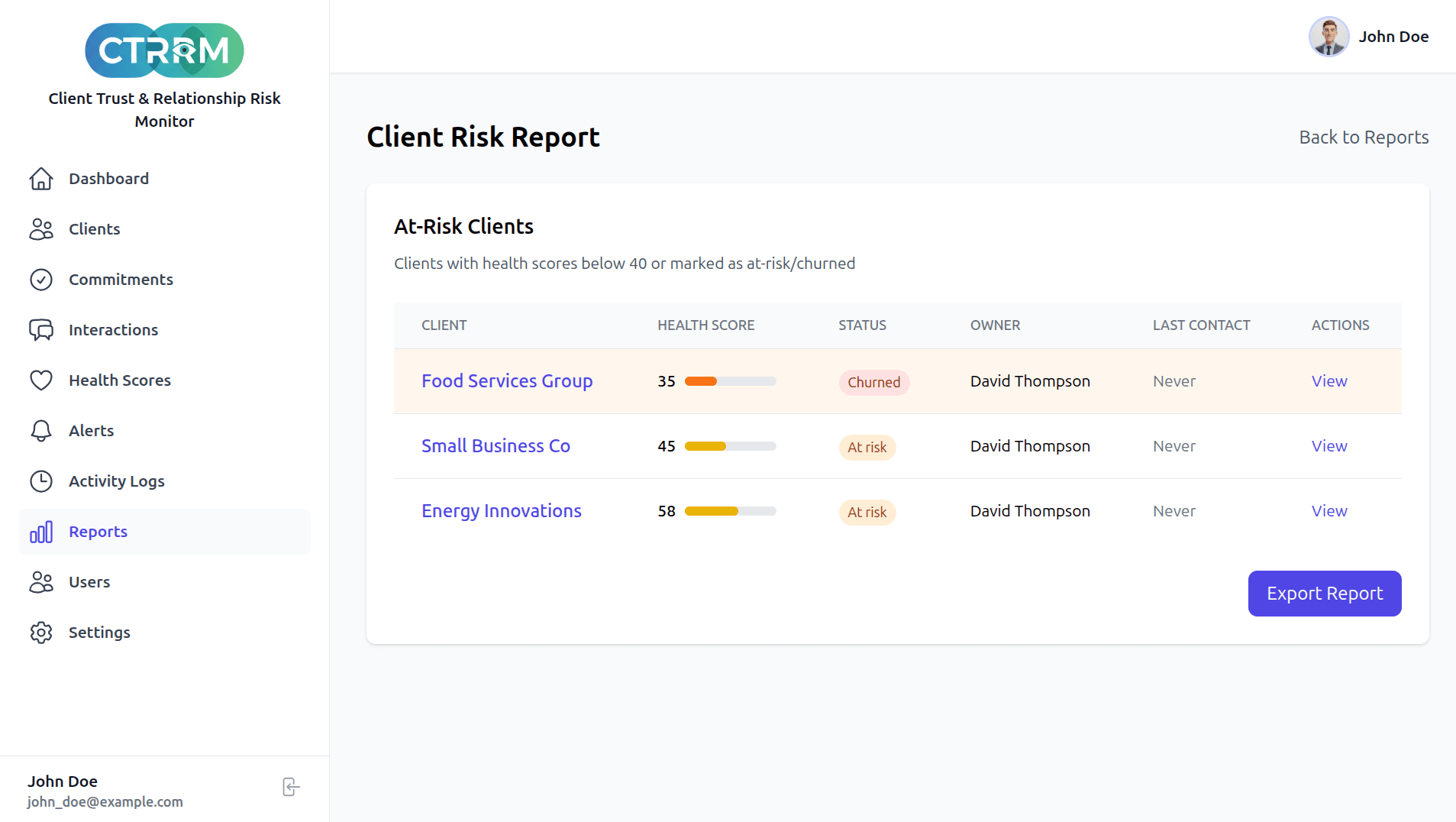
Task: Click the Interactions chat bubble icon
Action: point(41,330)
